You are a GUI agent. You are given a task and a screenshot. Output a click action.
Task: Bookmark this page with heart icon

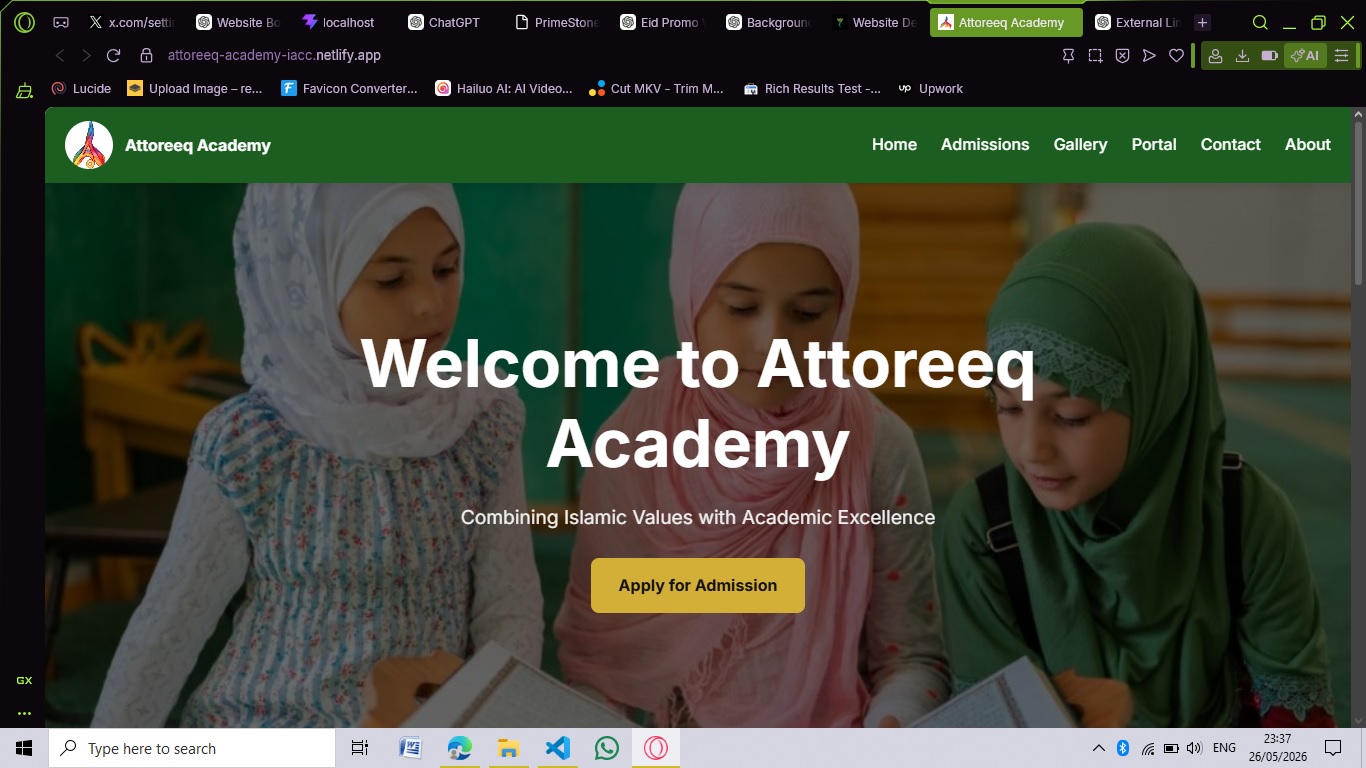pyautogui.click(x=1177, y=56)
